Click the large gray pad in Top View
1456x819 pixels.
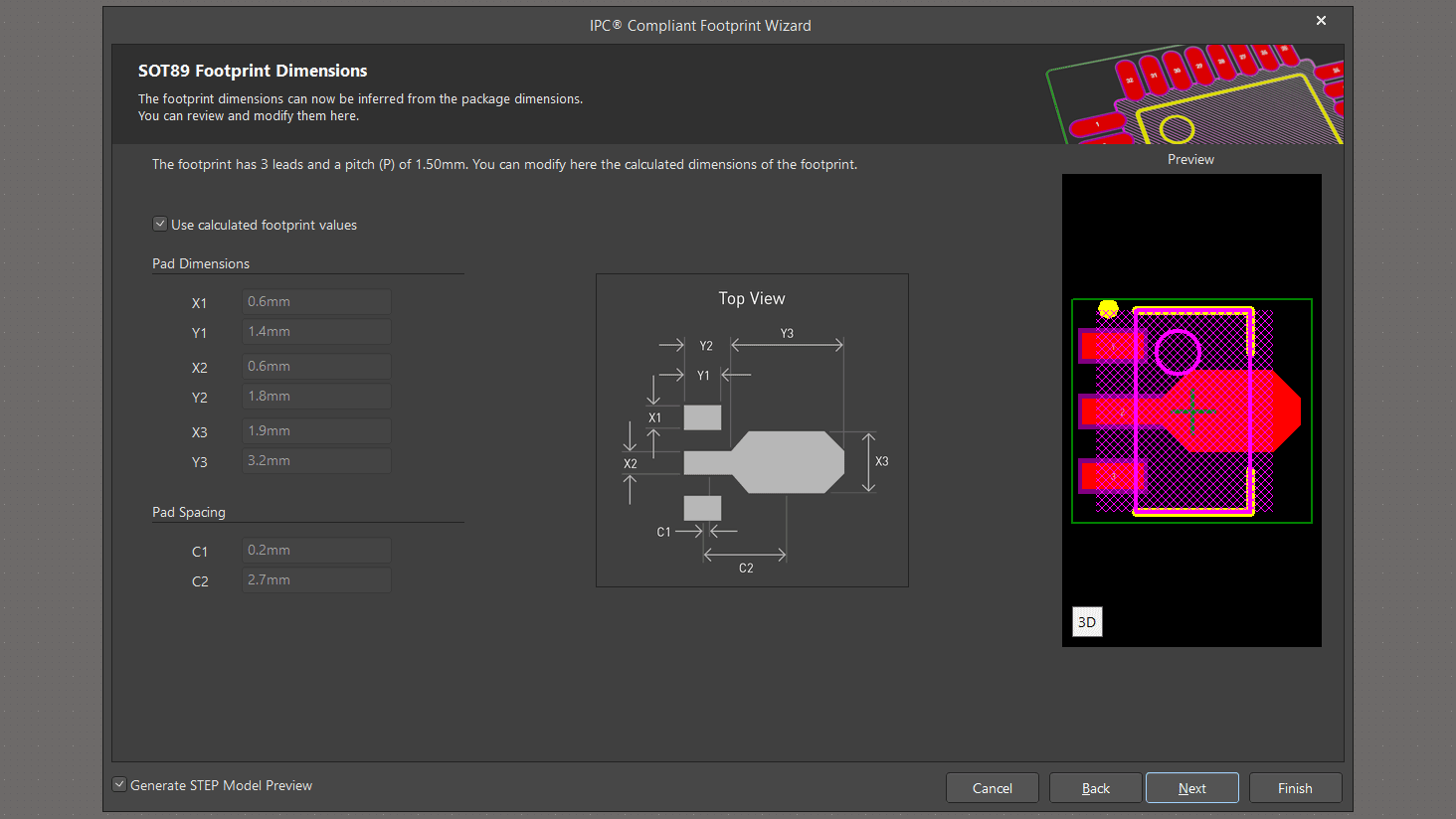(788, 462)
